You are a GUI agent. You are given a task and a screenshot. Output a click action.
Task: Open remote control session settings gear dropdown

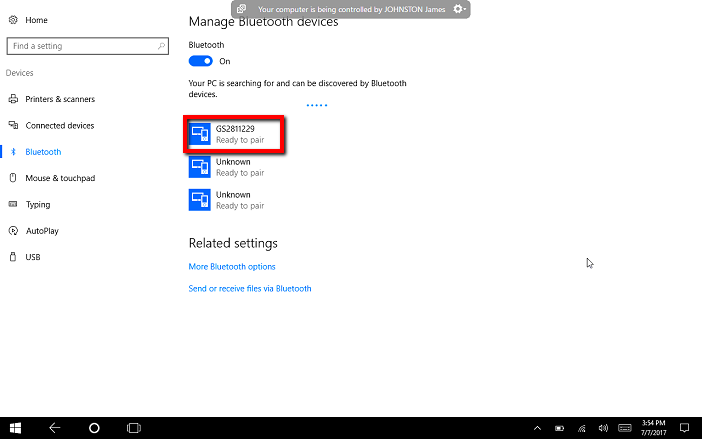coord(460,9)
